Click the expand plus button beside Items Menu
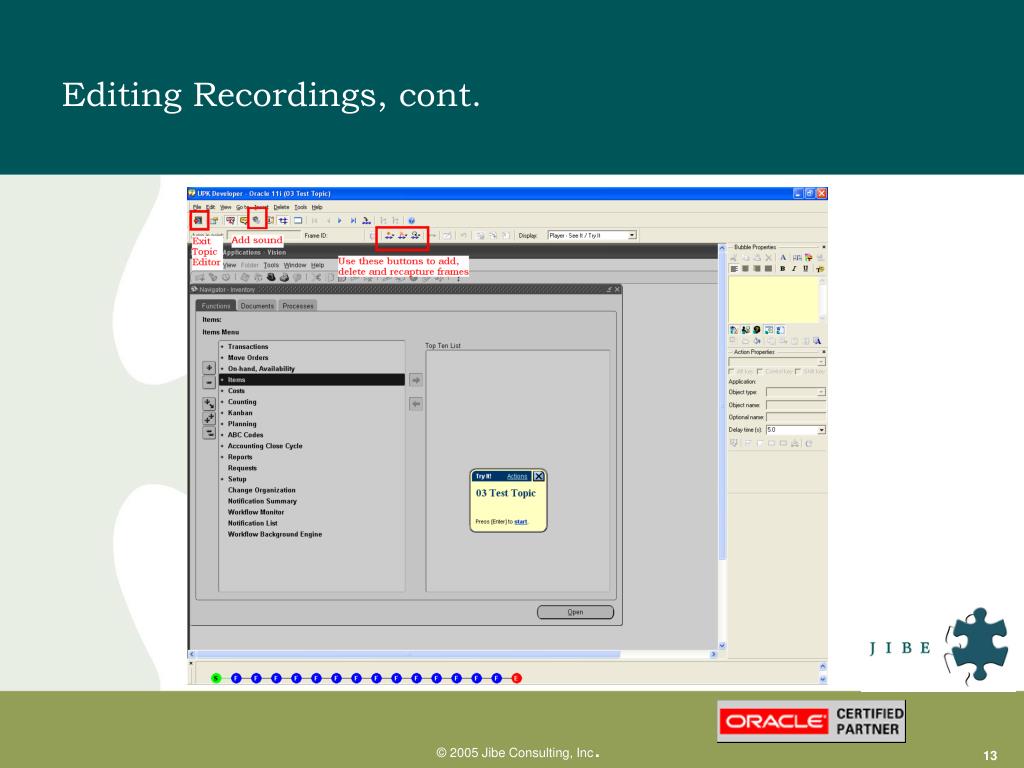 tap(209, 368)
